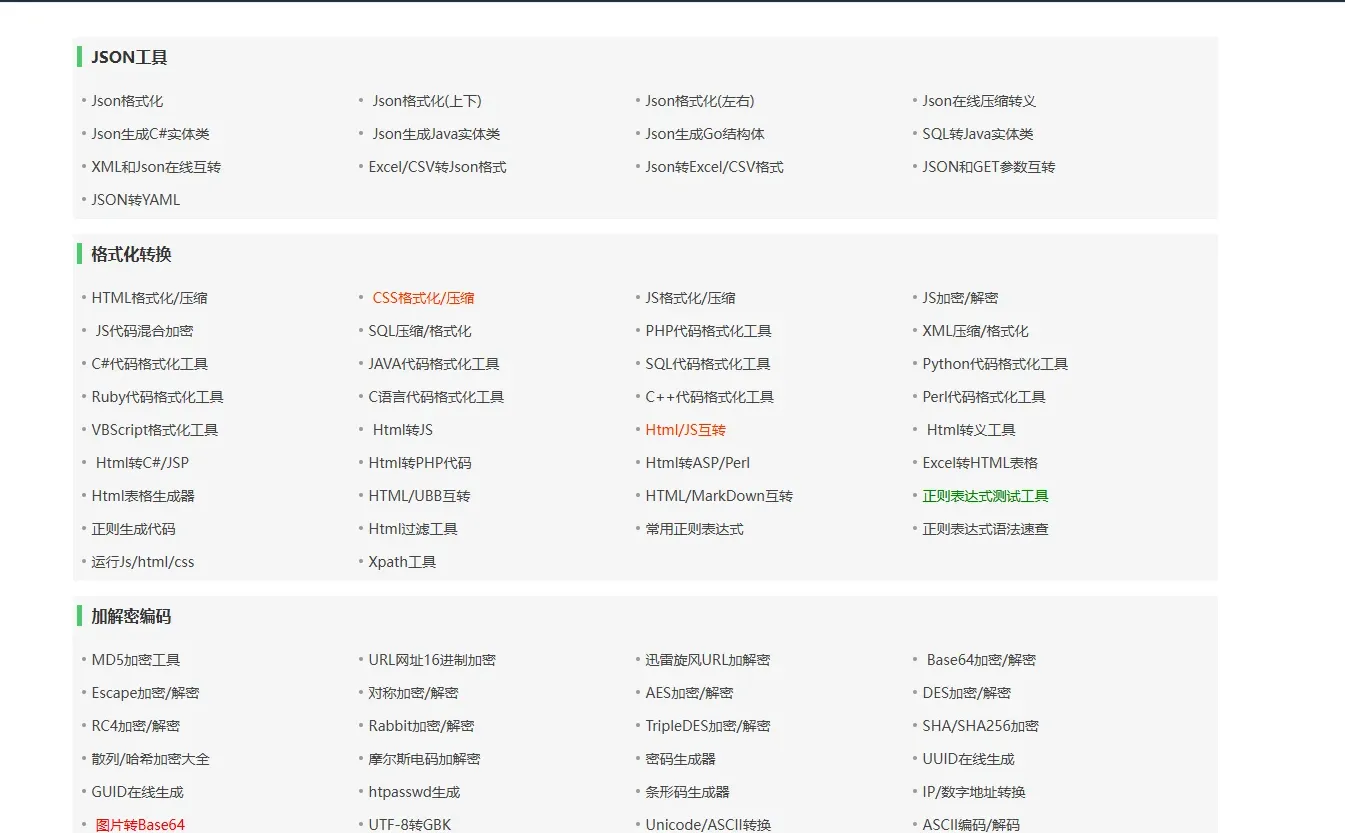1345x833 pixels.
Task: Open the 运行Js/html/css tool
Action: coord(142,562)
